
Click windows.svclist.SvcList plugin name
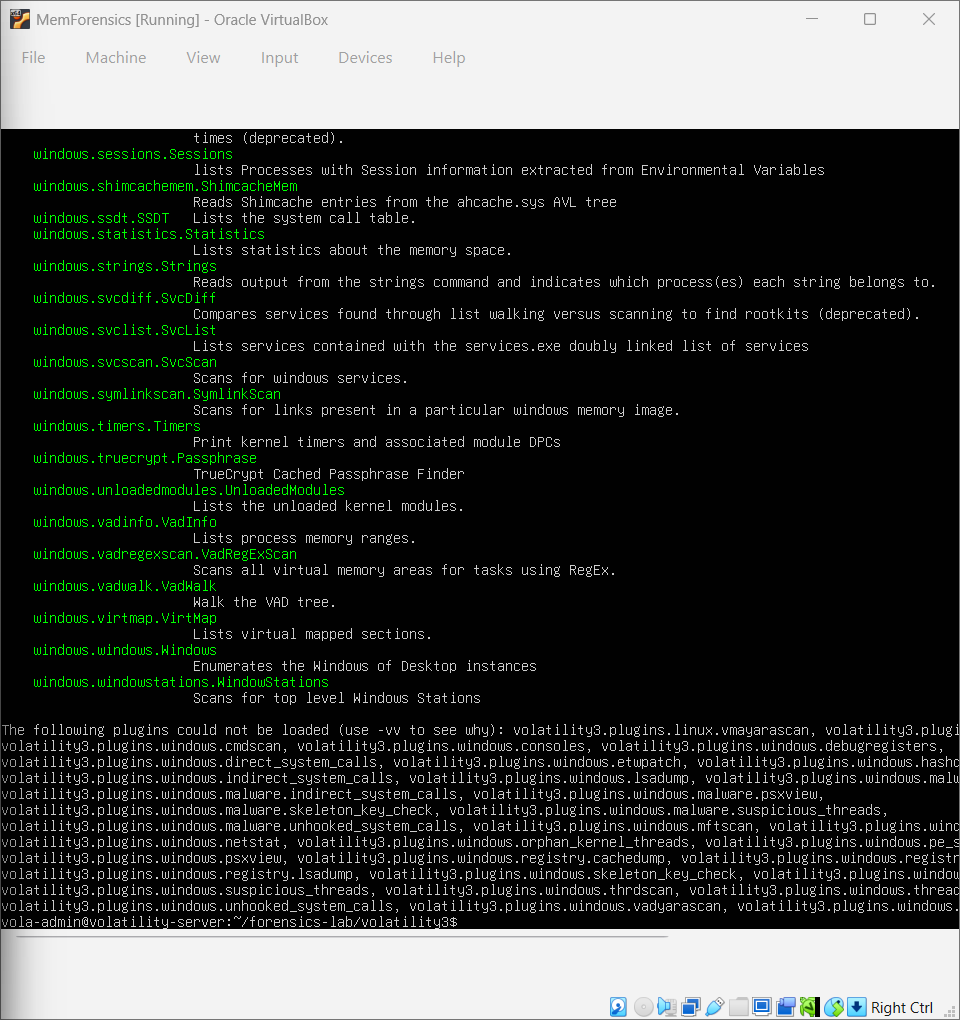point(125,330)
